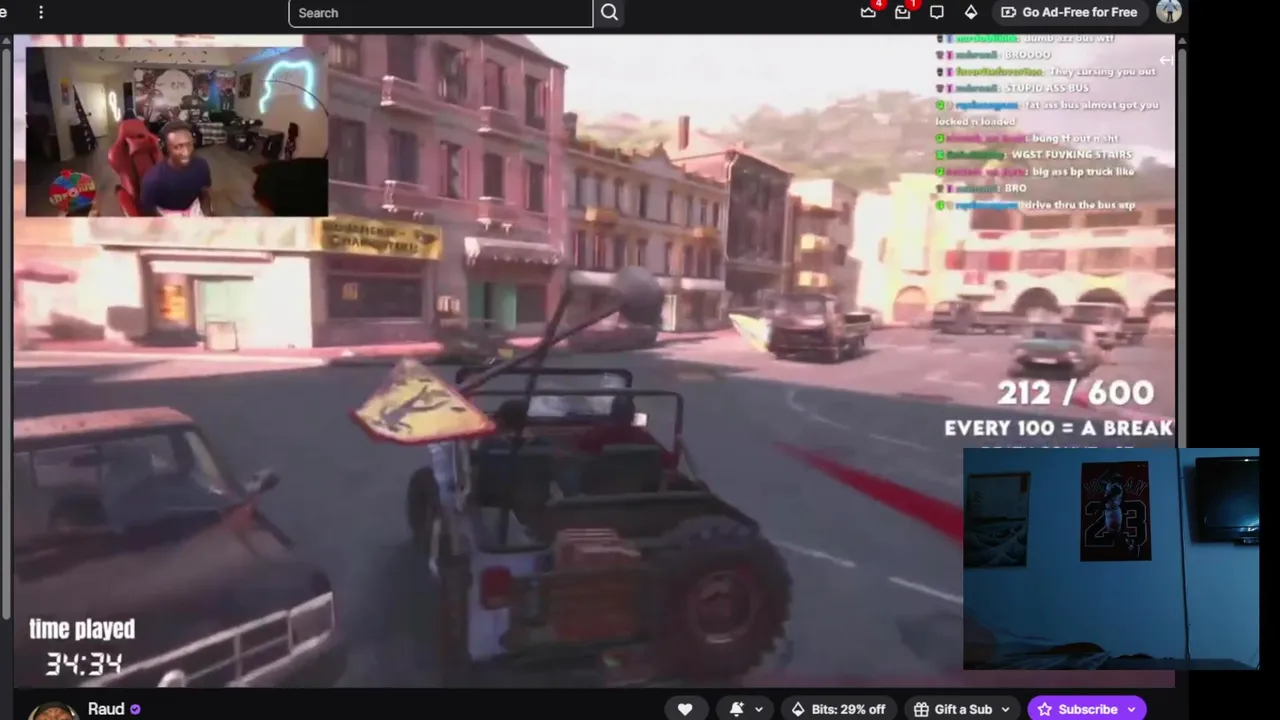
Task: Expand the notification bell dropdown chevron
Action: point(759,709)
